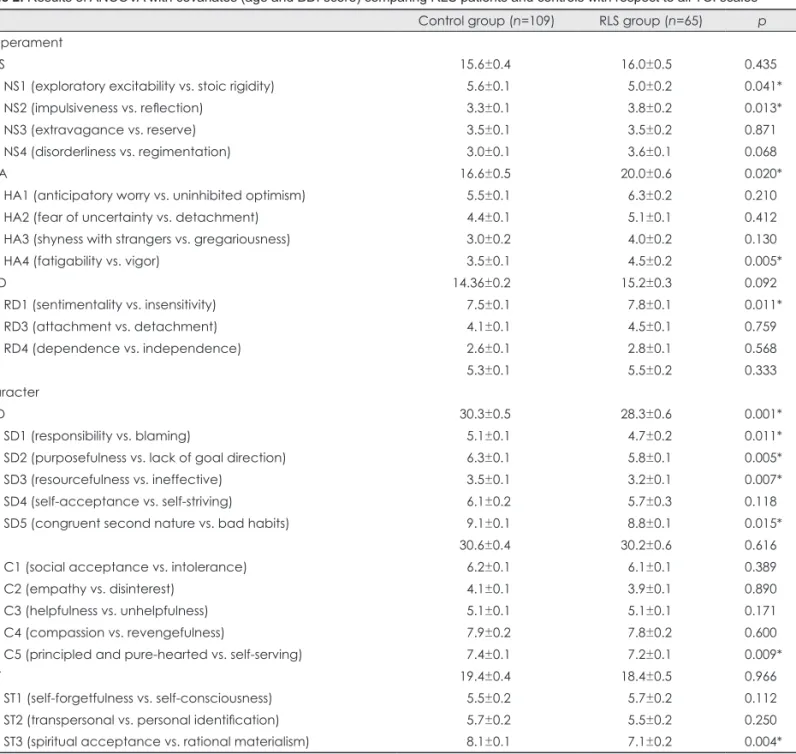
Task: Select the 'p' column header
Action: [x=761, y=22]
